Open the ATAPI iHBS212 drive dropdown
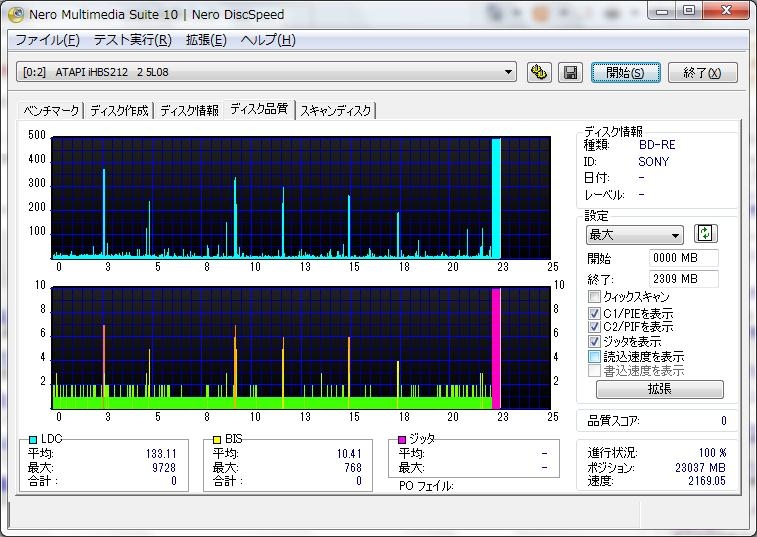Screen dimensions: 757x537 coord(266,72)
